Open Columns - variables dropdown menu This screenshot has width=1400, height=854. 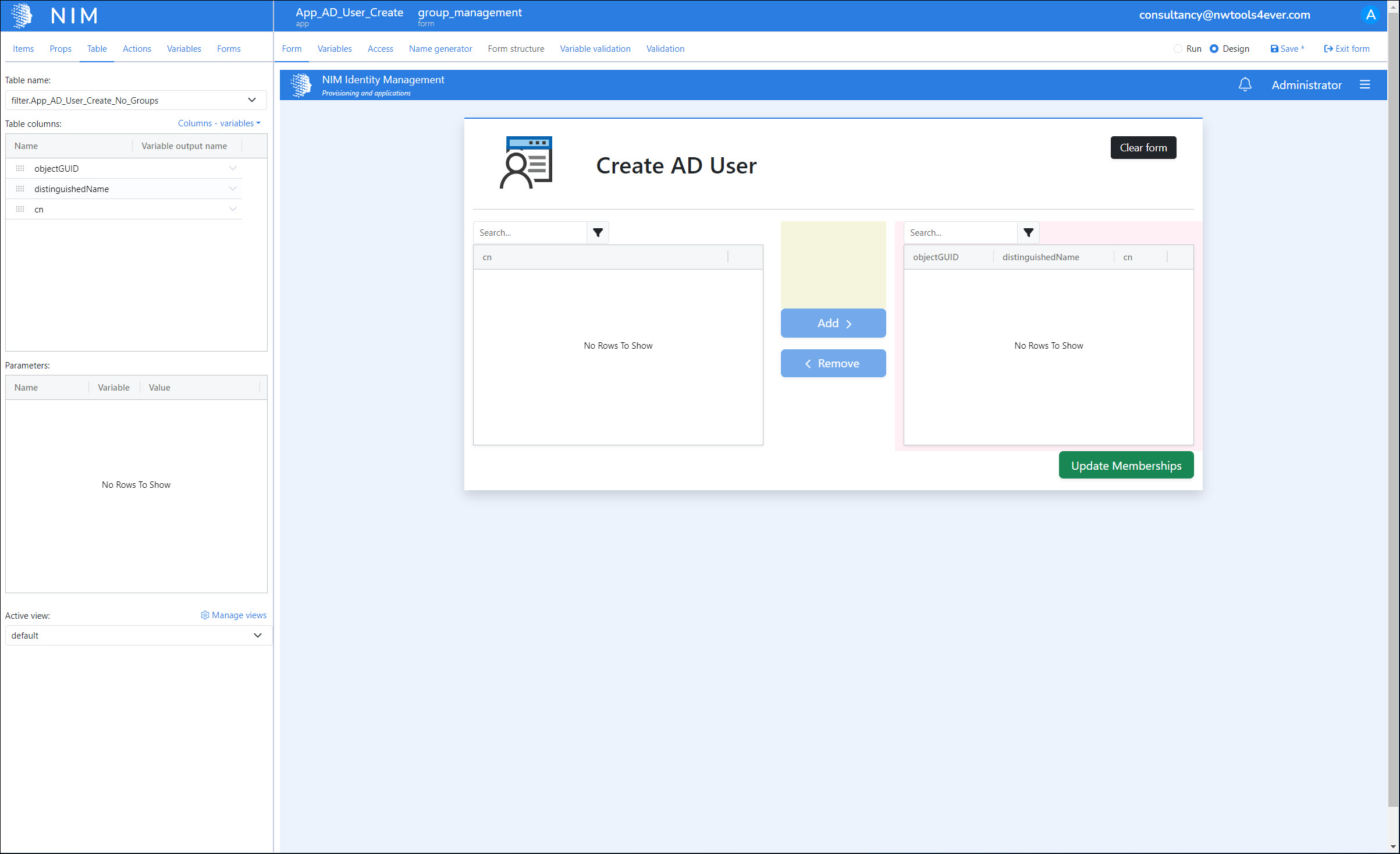(x=219, y=123)
